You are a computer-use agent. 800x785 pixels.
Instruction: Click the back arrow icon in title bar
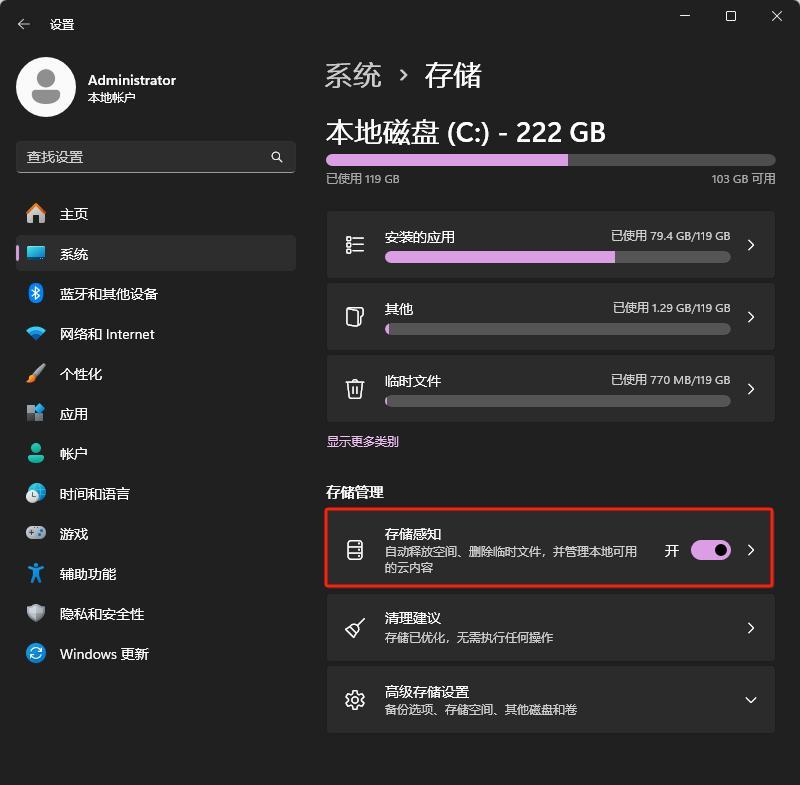24,24
